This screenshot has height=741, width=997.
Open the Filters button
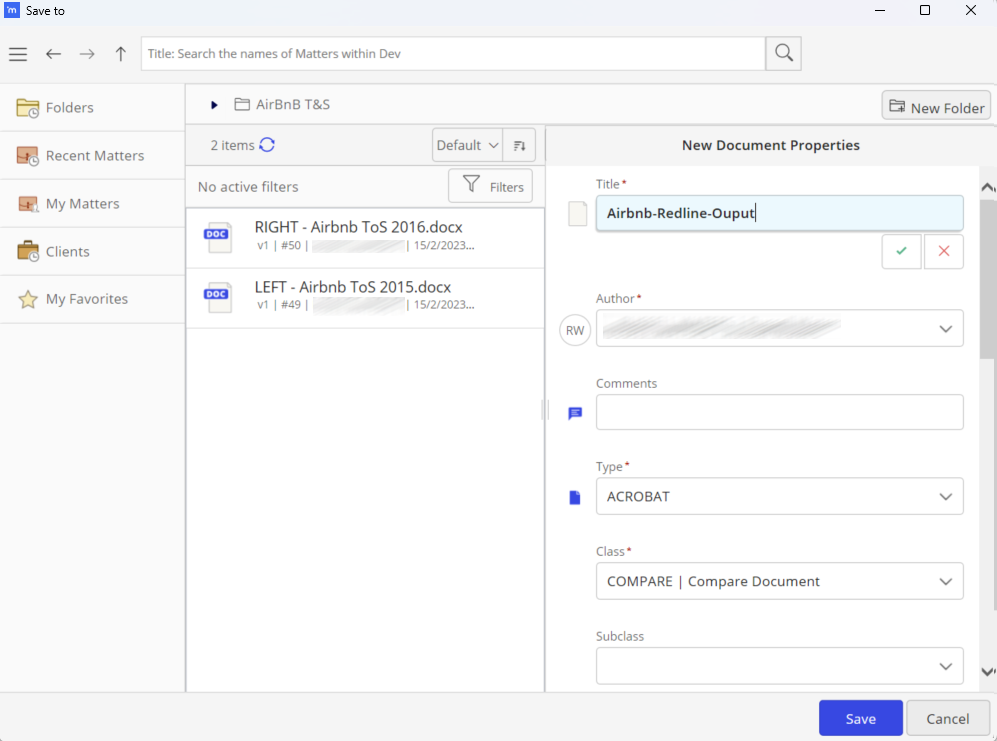point(490,186)
